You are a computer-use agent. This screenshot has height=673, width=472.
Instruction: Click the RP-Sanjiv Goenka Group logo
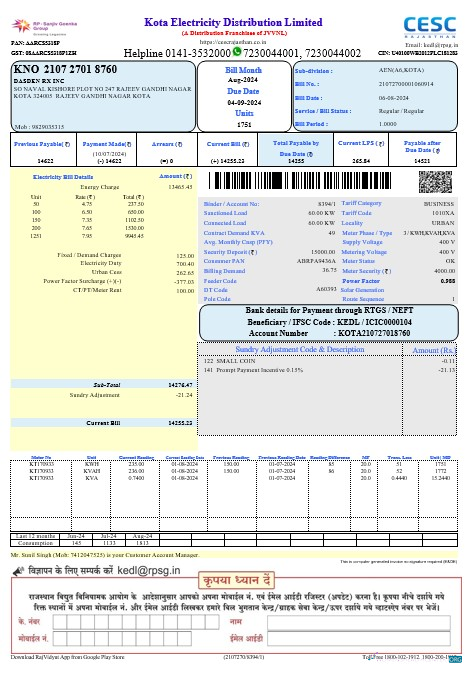coord(44,27)
